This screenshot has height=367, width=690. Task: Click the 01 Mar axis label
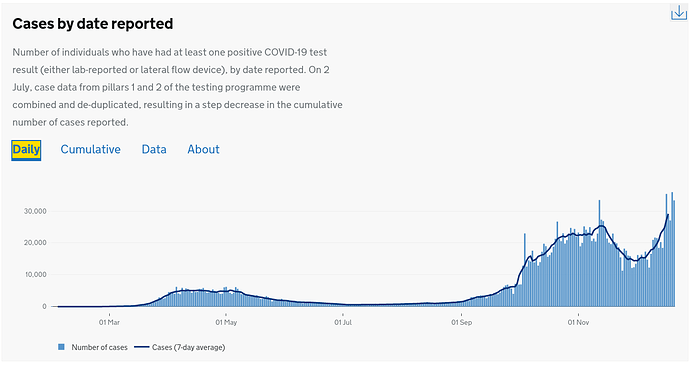coord(109,323)
